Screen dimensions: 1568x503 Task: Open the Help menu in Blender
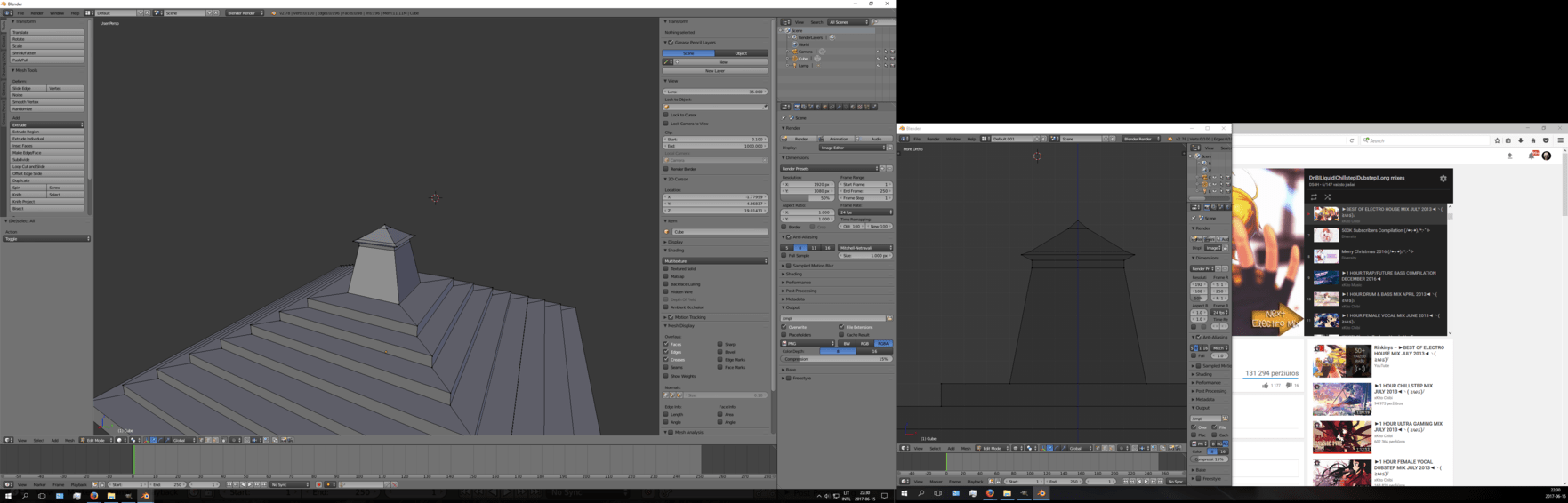pos(75,13)
